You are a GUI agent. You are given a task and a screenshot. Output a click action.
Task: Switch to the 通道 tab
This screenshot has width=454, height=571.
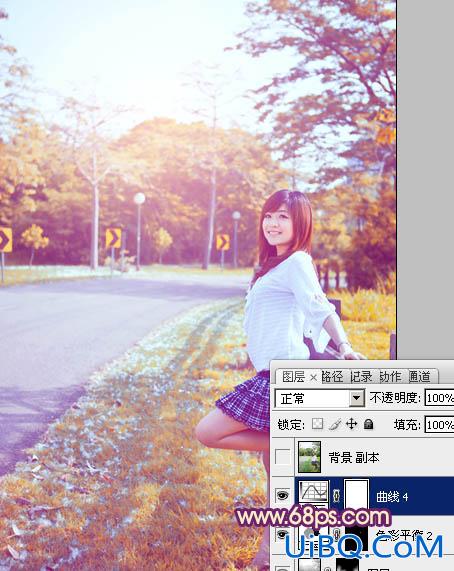pyautogui.click(x=420, y=377)
